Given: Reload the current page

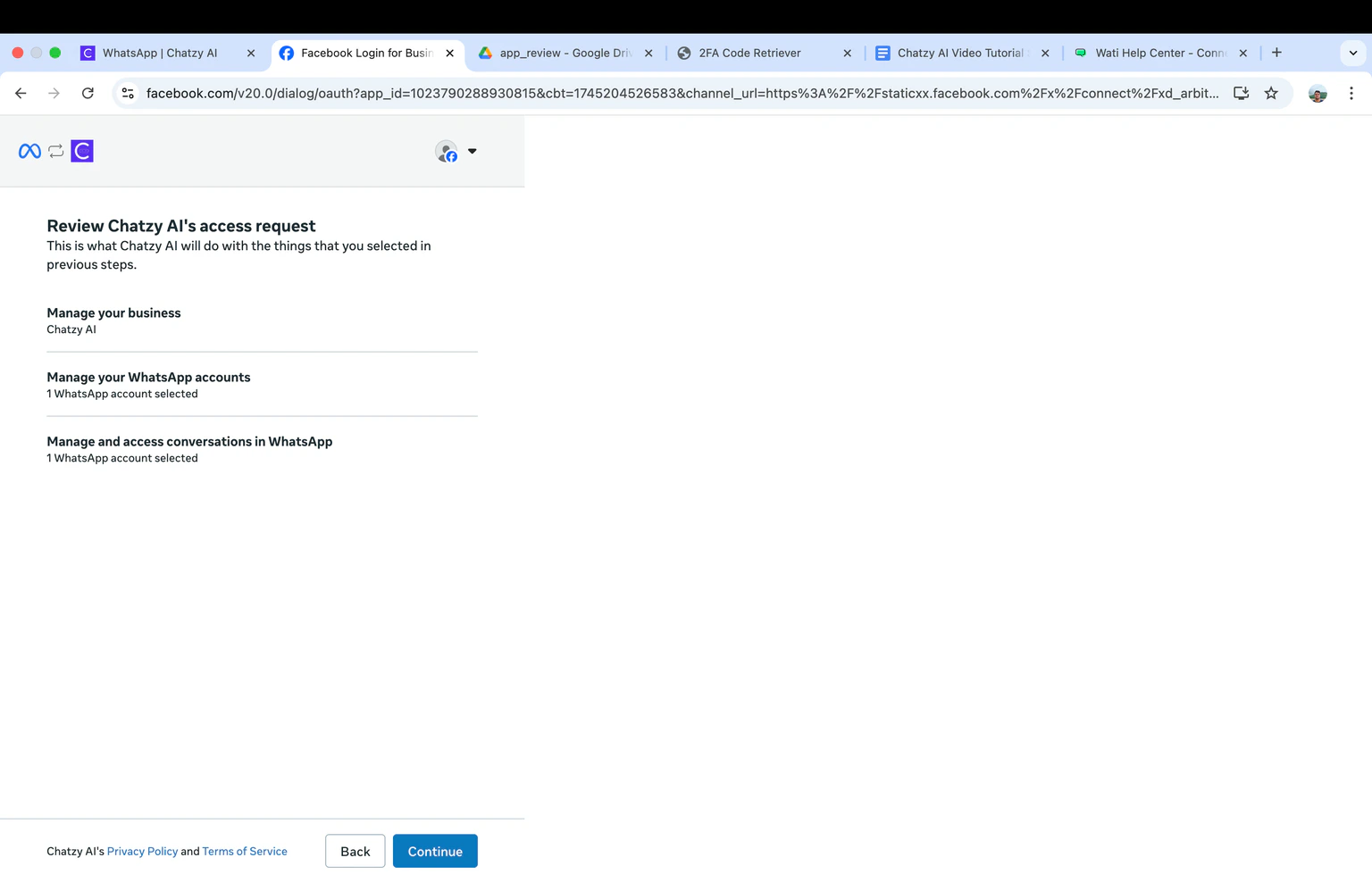Looking at the screenshot, I should 88,93.
